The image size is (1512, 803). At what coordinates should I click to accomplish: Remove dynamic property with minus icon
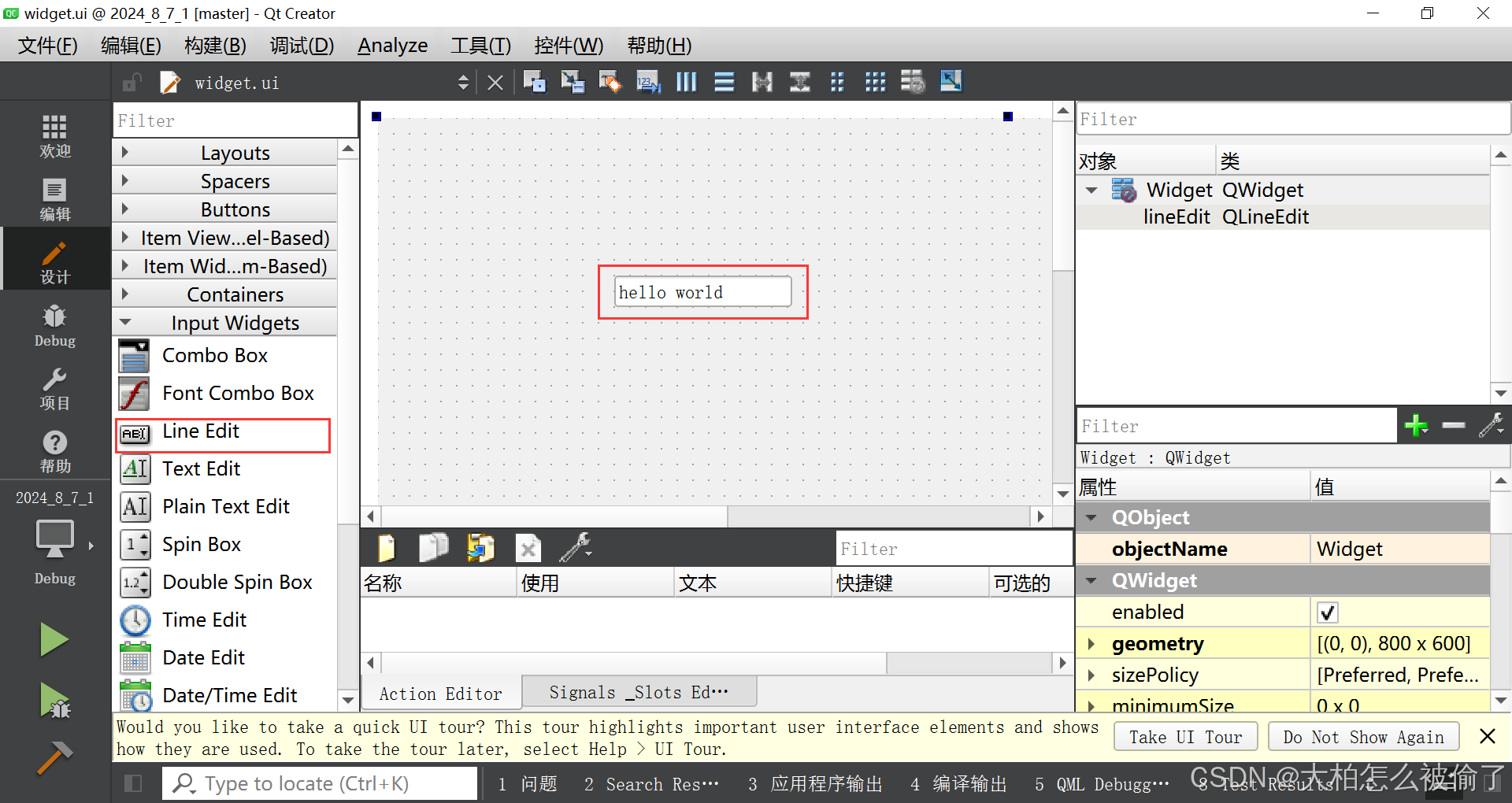1454,426
